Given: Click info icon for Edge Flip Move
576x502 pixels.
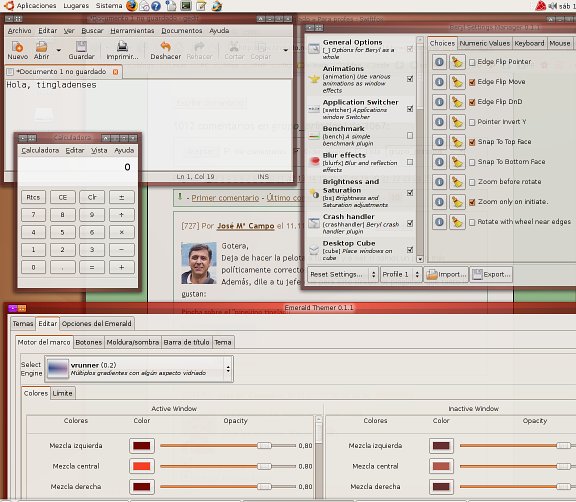Looking at the screenshot, I should pyautogui.click(x=439, y=82).
